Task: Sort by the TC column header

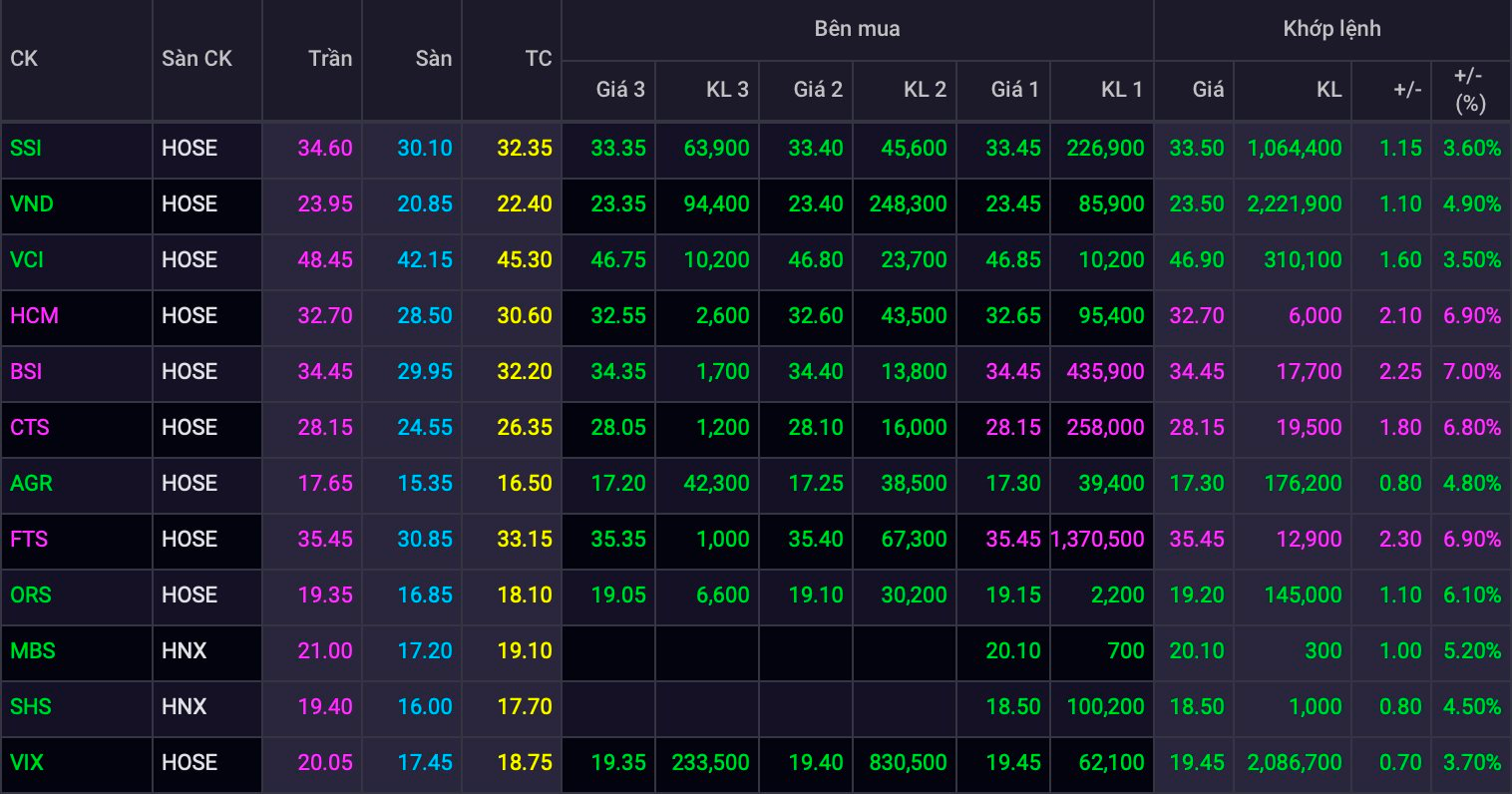Action: (x=539, y=59)
